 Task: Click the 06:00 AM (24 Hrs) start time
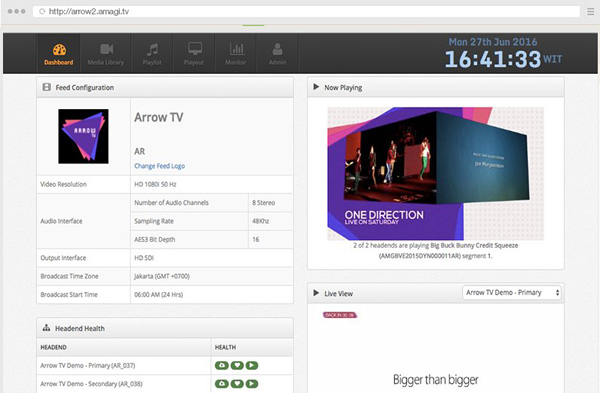[x=158, y=294]
